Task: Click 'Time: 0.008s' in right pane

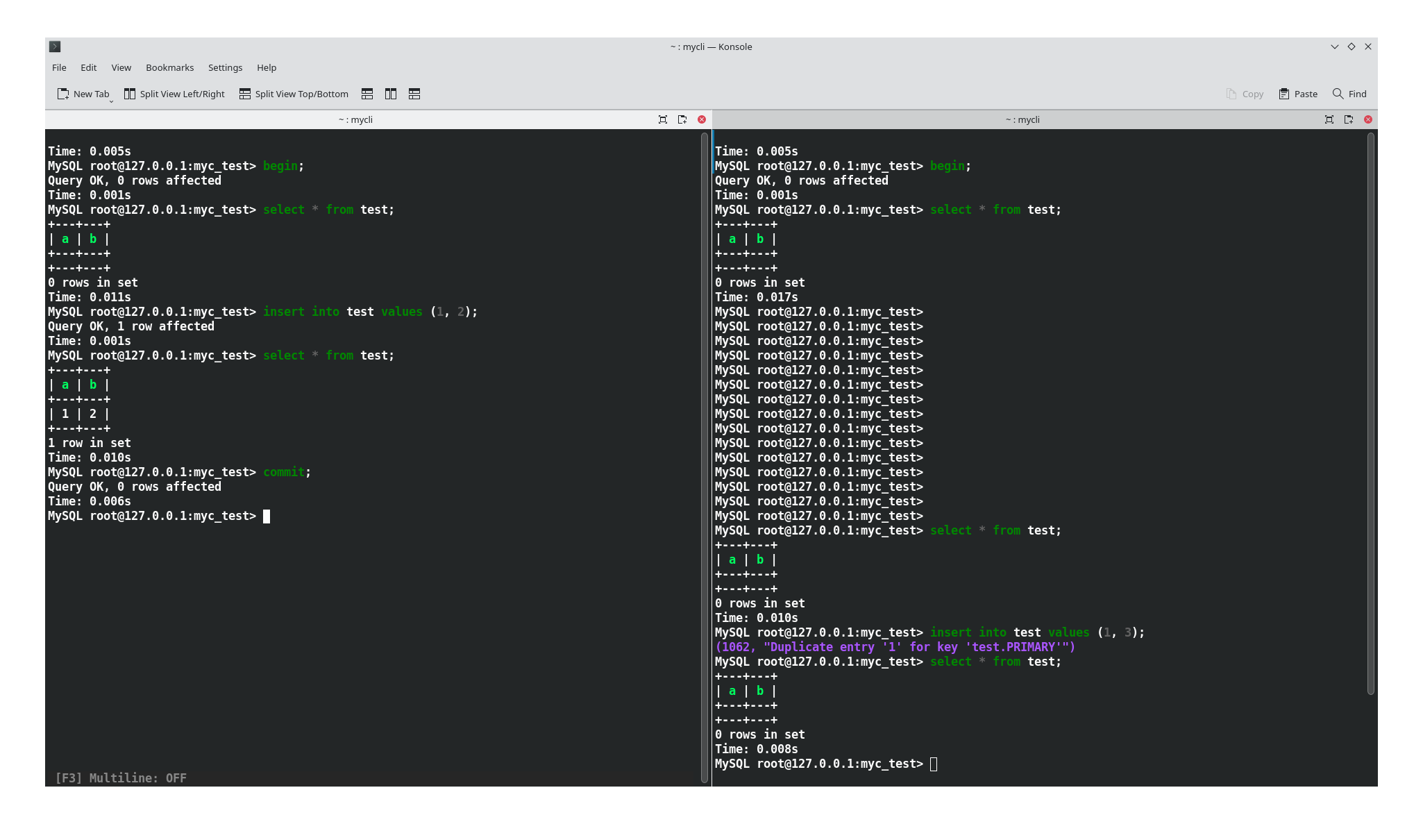Action: click(757, 749)
